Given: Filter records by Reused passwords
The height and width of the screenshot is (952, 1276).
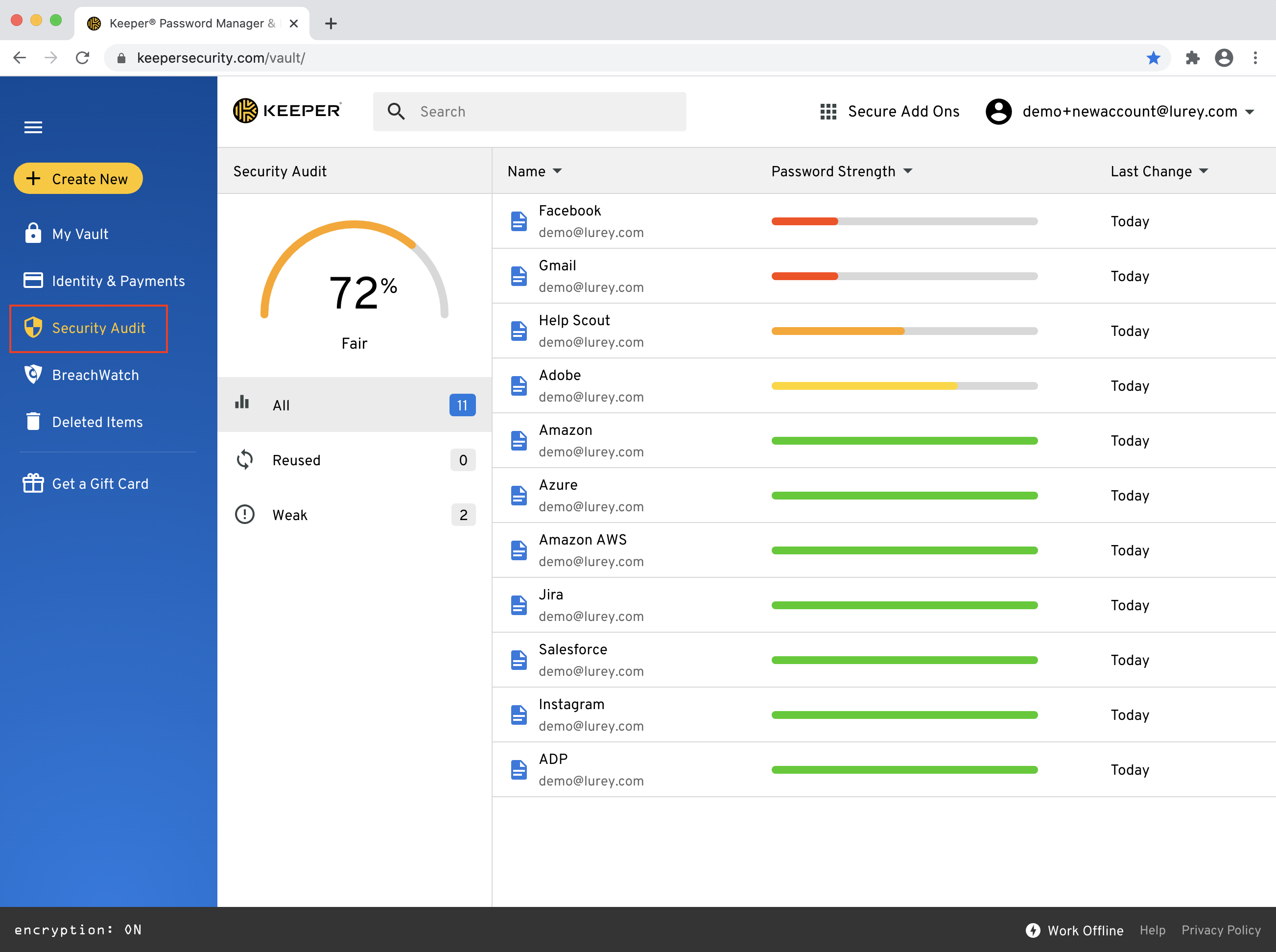Looking at the screenshot, I should (x=355, y=460).
